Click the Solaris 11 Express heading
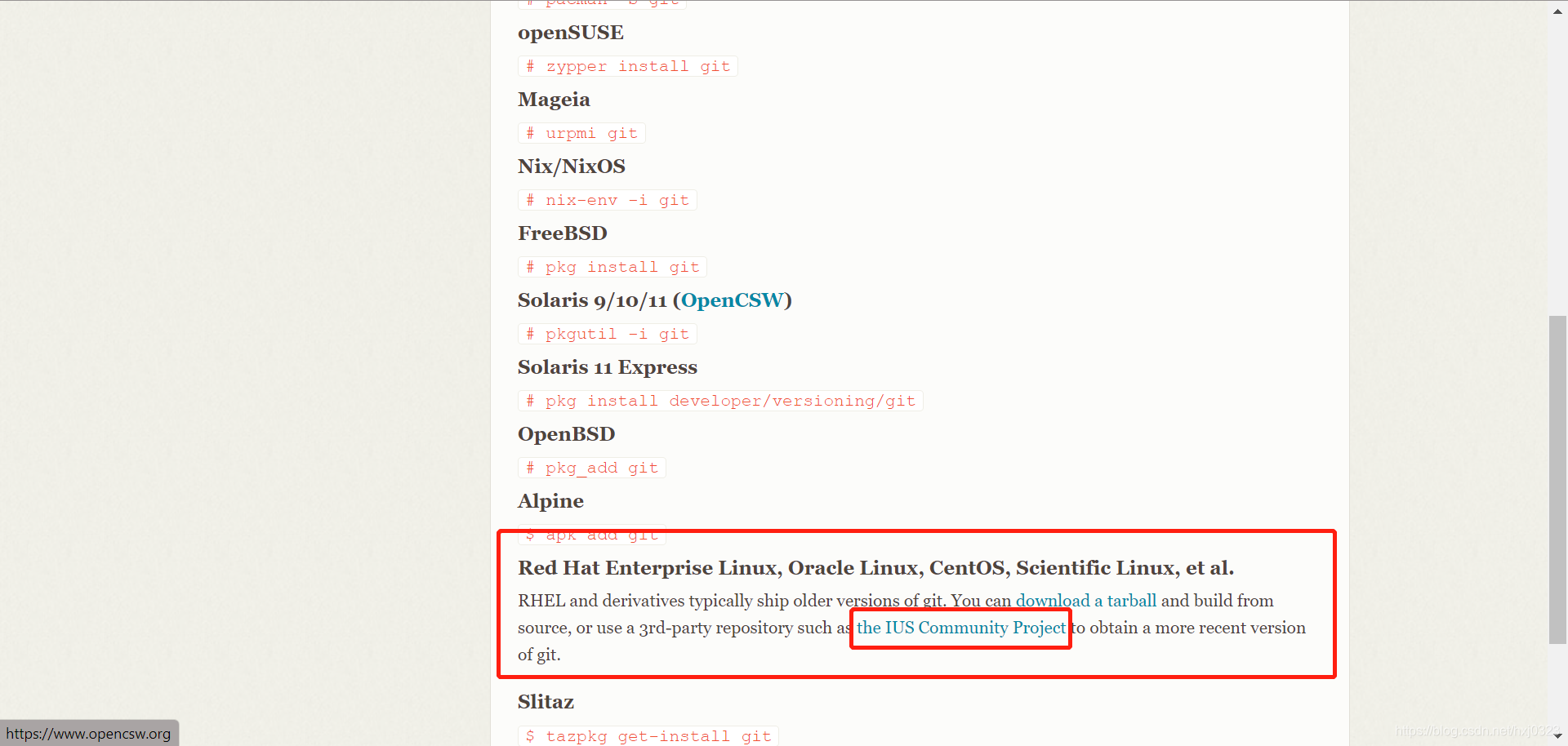Screen dimensions: 1568x746 coord(608,367)
